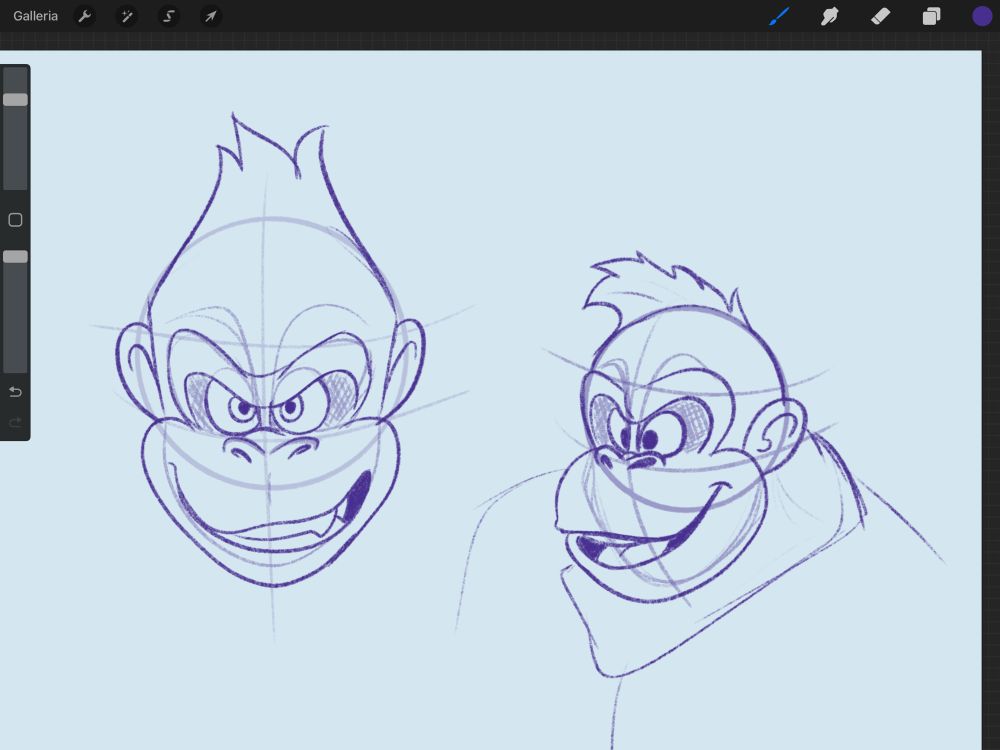
Task: Return to Galleria
Action: (x=35, y=16)
